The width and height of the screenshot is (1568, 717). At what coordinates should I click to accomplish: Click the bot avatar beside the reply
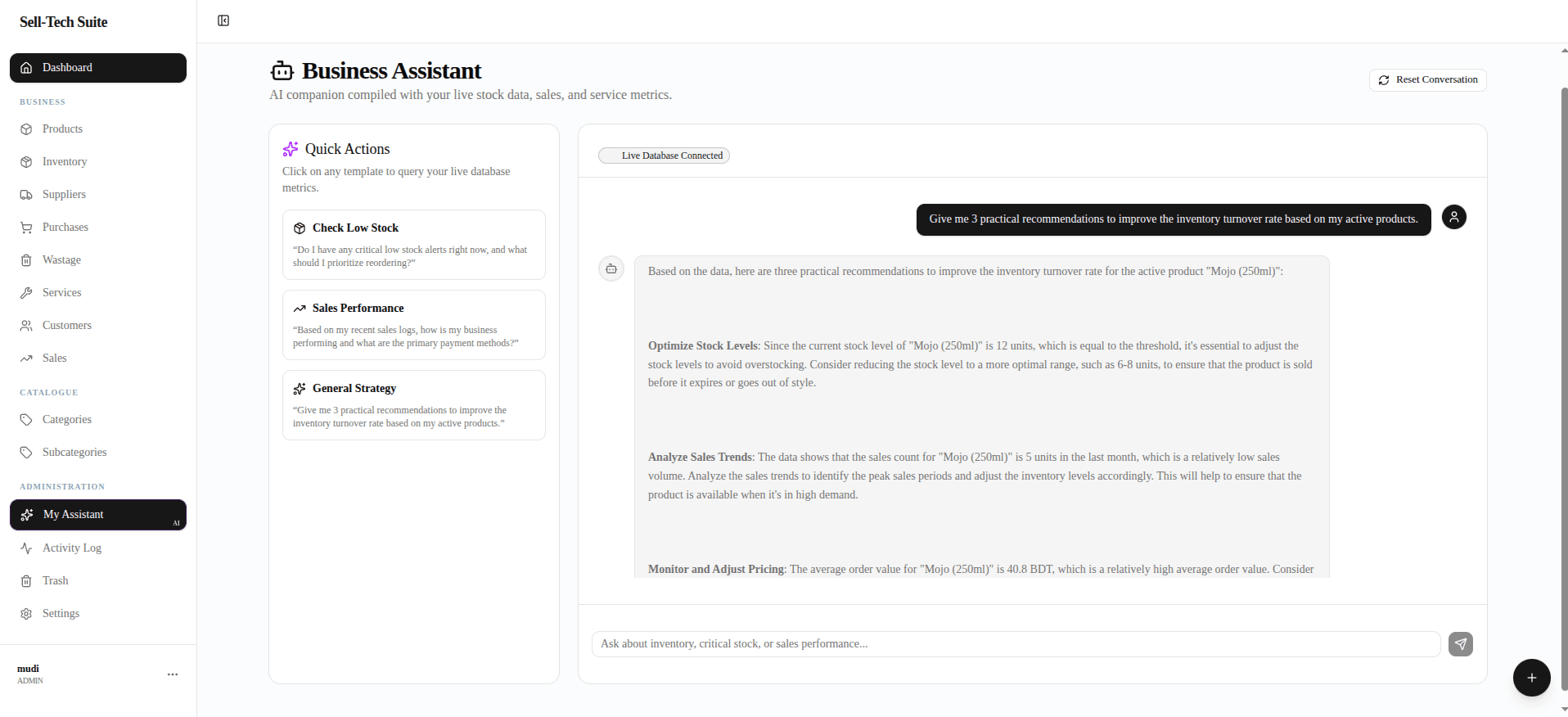[611, 268]
